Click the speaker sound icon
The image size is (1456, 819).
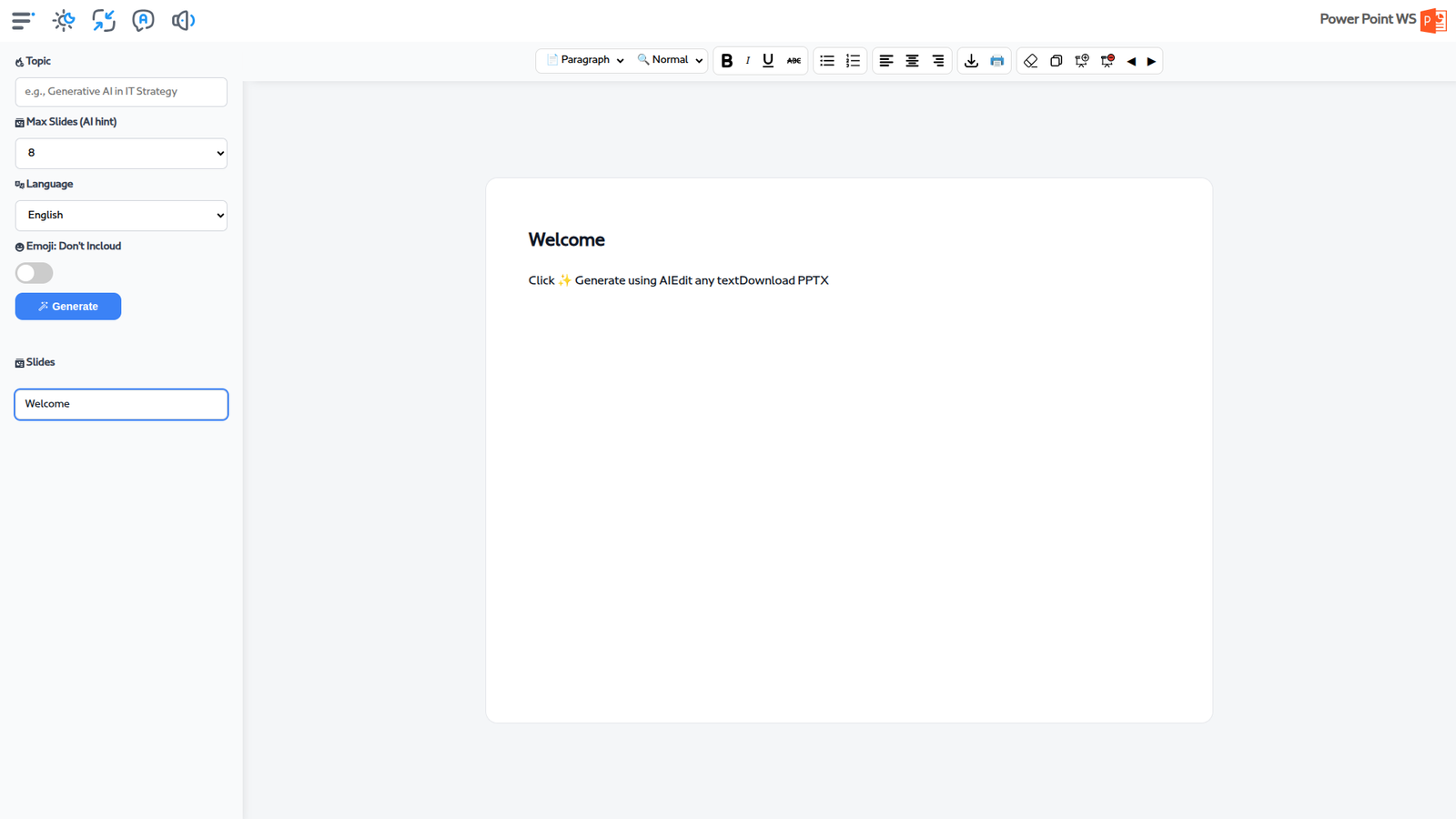pyautogui.click(x=183, y=20)
